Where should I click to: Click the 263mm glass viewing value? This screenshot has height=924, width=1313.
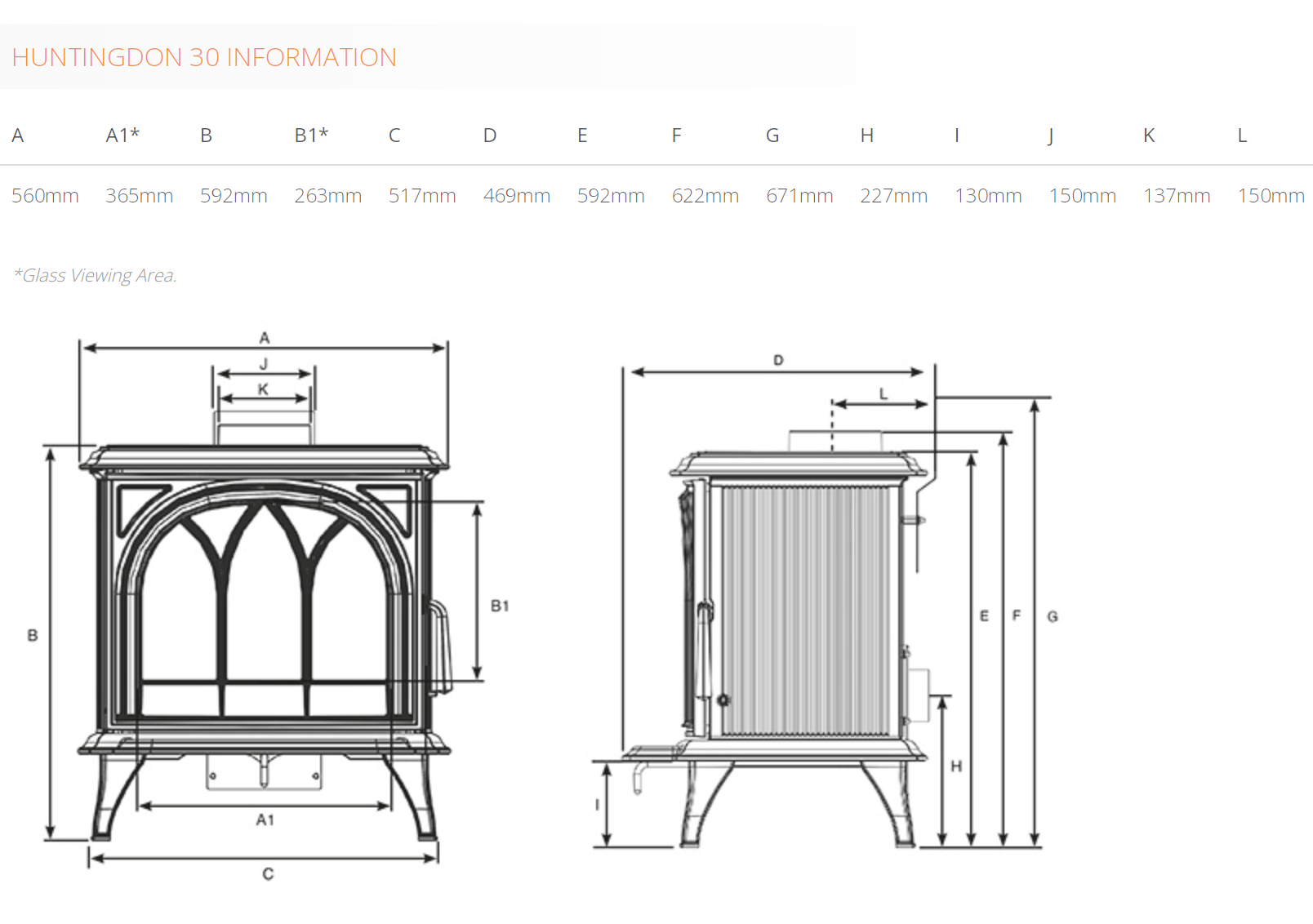coord(329,196)
